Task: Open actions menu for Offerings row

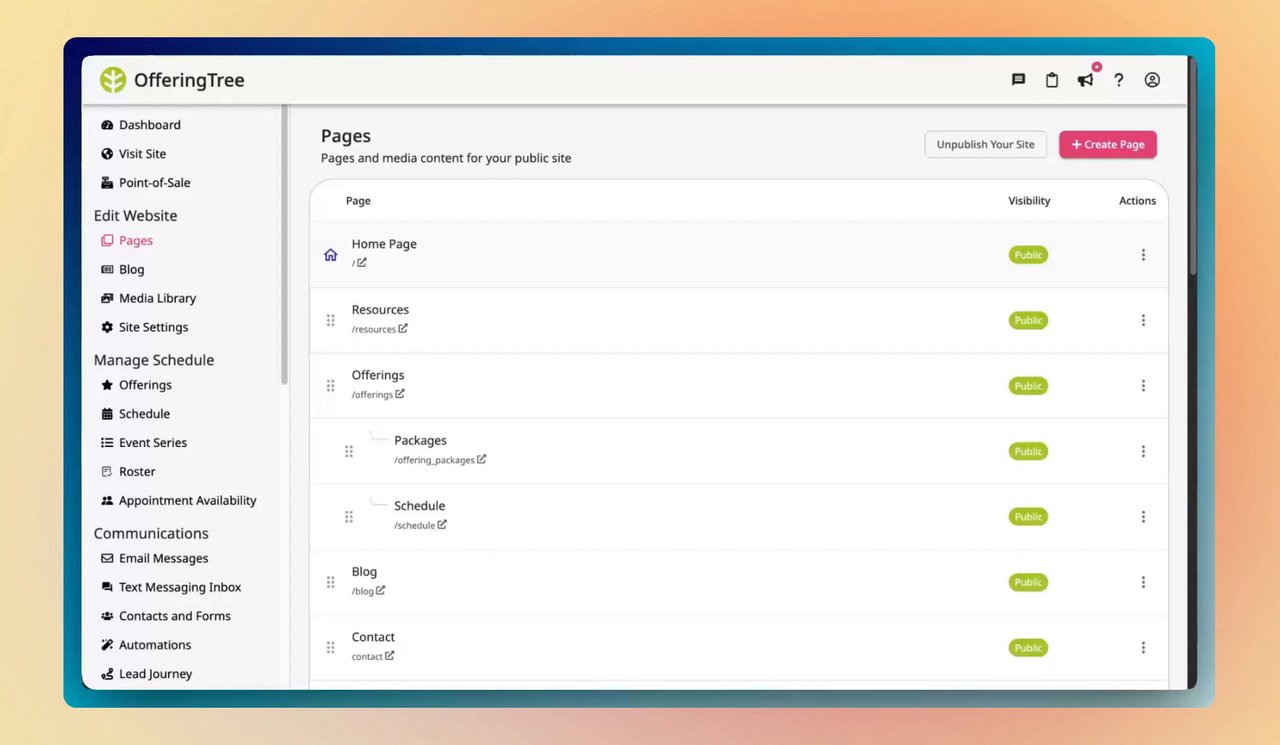Action: click(x=1143, y=386)
